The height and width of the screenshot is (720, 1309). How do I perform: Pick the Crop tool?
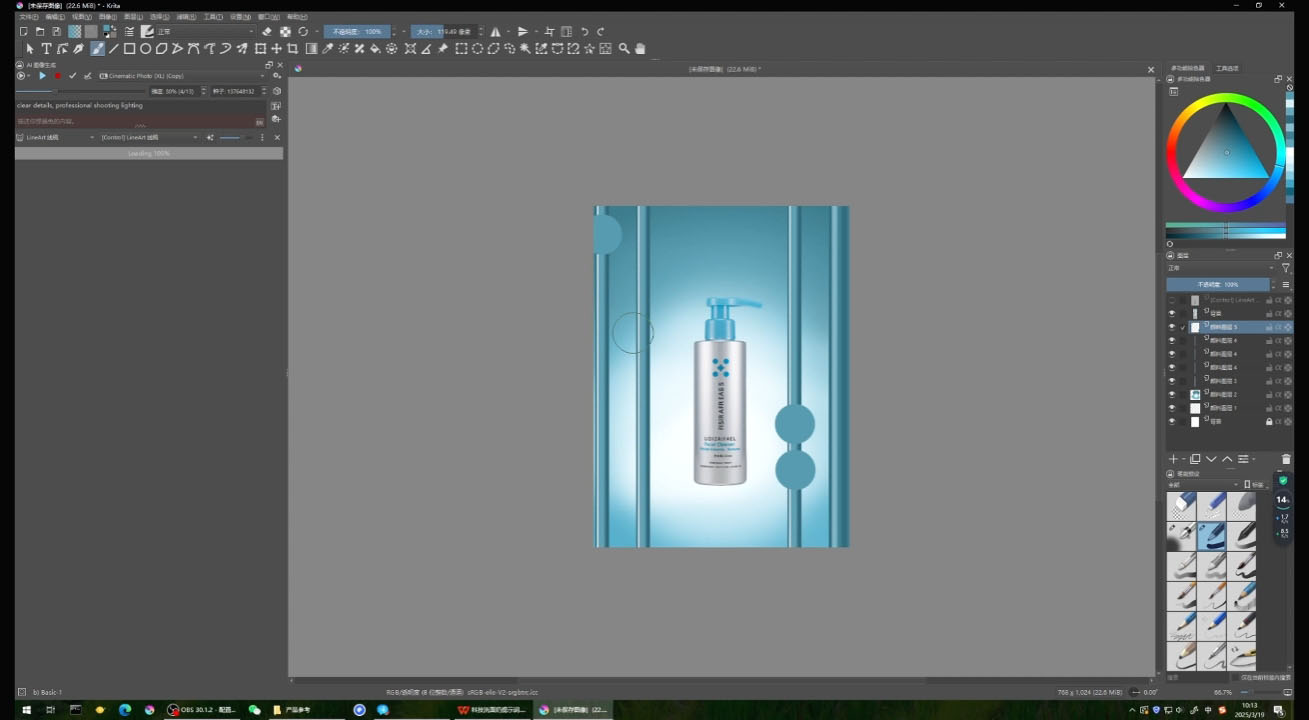click(x=292, y=48)
